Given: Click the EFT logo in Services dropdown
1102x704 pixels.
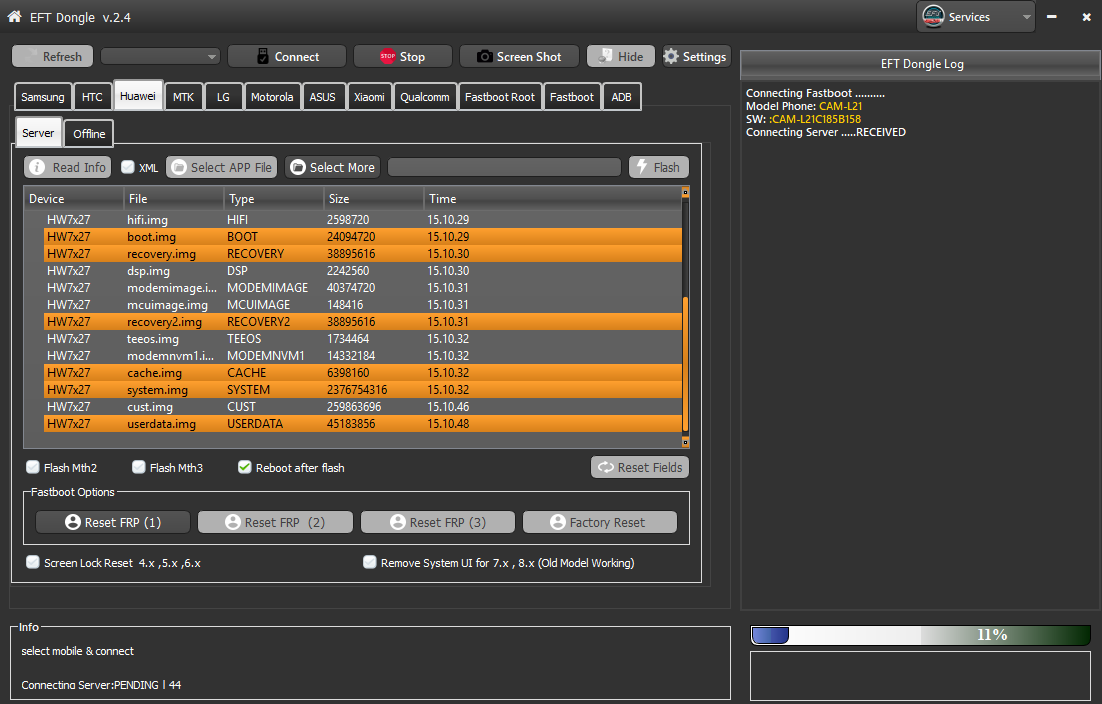Looking at the screenshot, I should [x=933, y=16].
